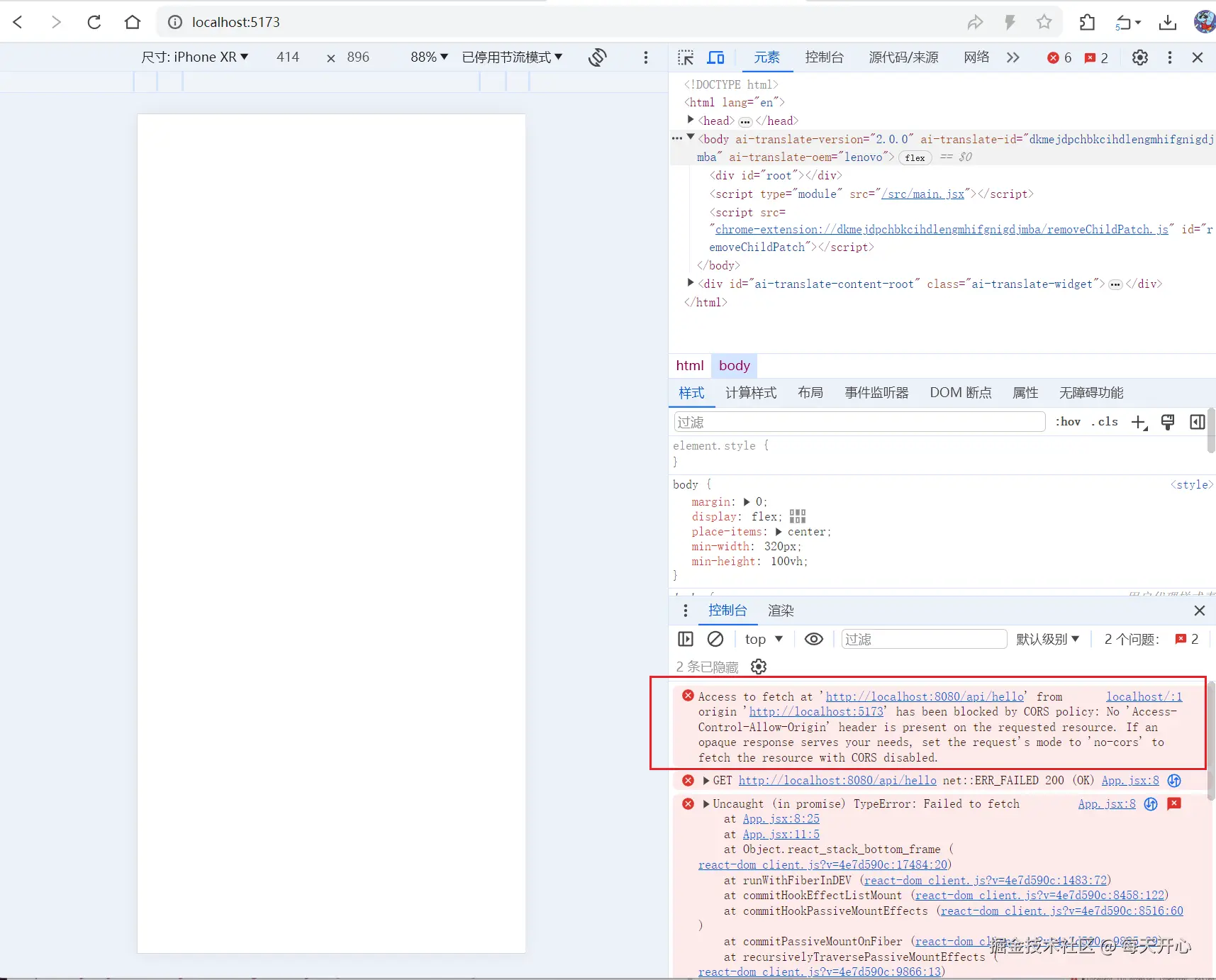Open the 2 个问题 issues counter
The image size is (1216, 980).
(1151, 639)
